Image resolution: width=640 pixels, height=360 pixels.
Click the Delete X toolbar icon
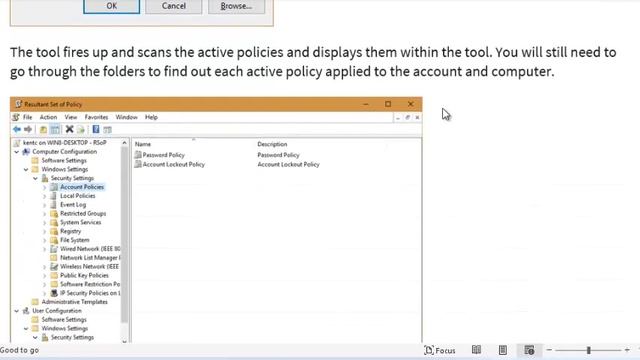(69, 129)
